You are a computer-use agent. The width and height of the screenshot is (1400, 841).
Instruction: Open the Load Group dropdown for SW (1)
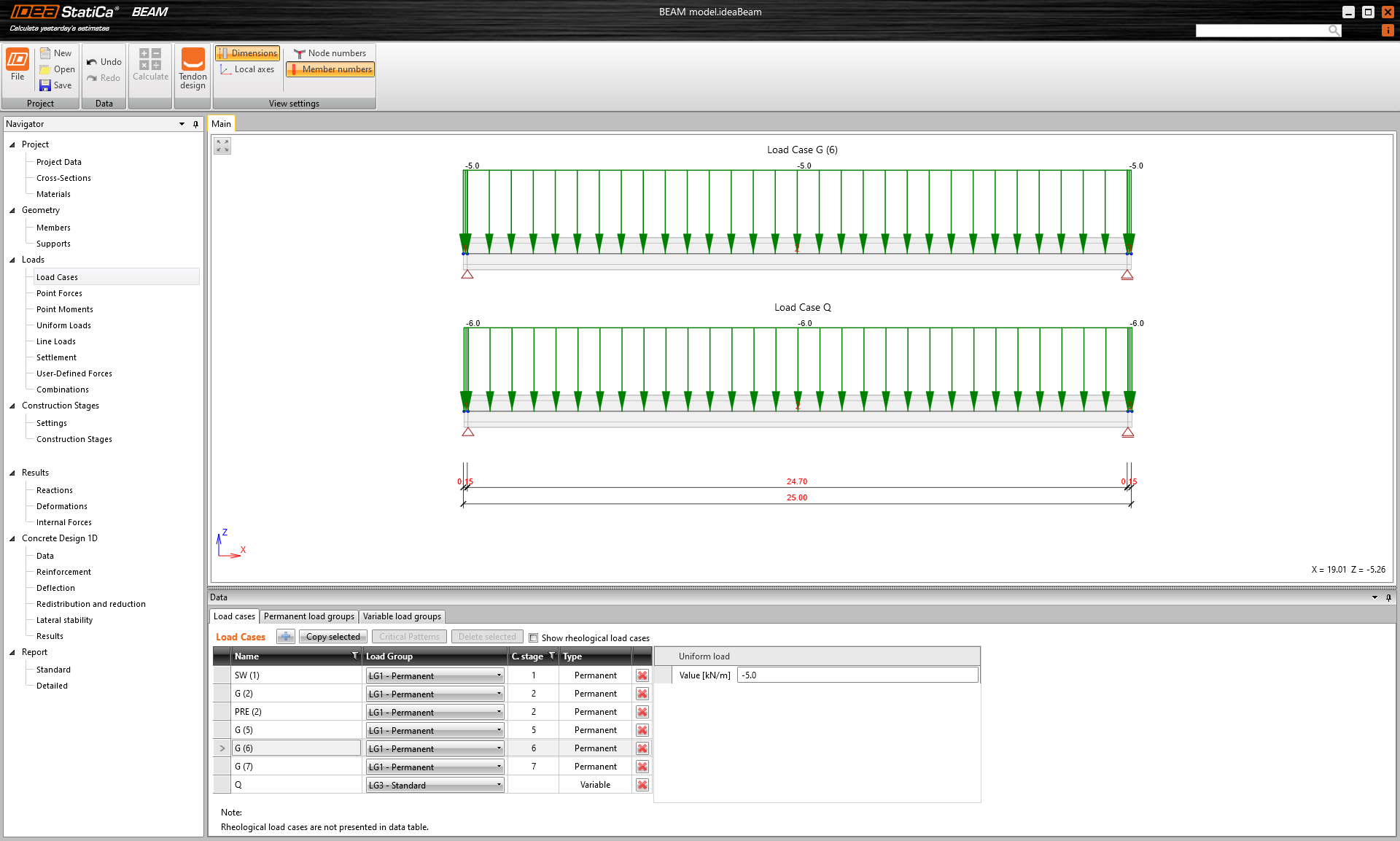(498, 675)
